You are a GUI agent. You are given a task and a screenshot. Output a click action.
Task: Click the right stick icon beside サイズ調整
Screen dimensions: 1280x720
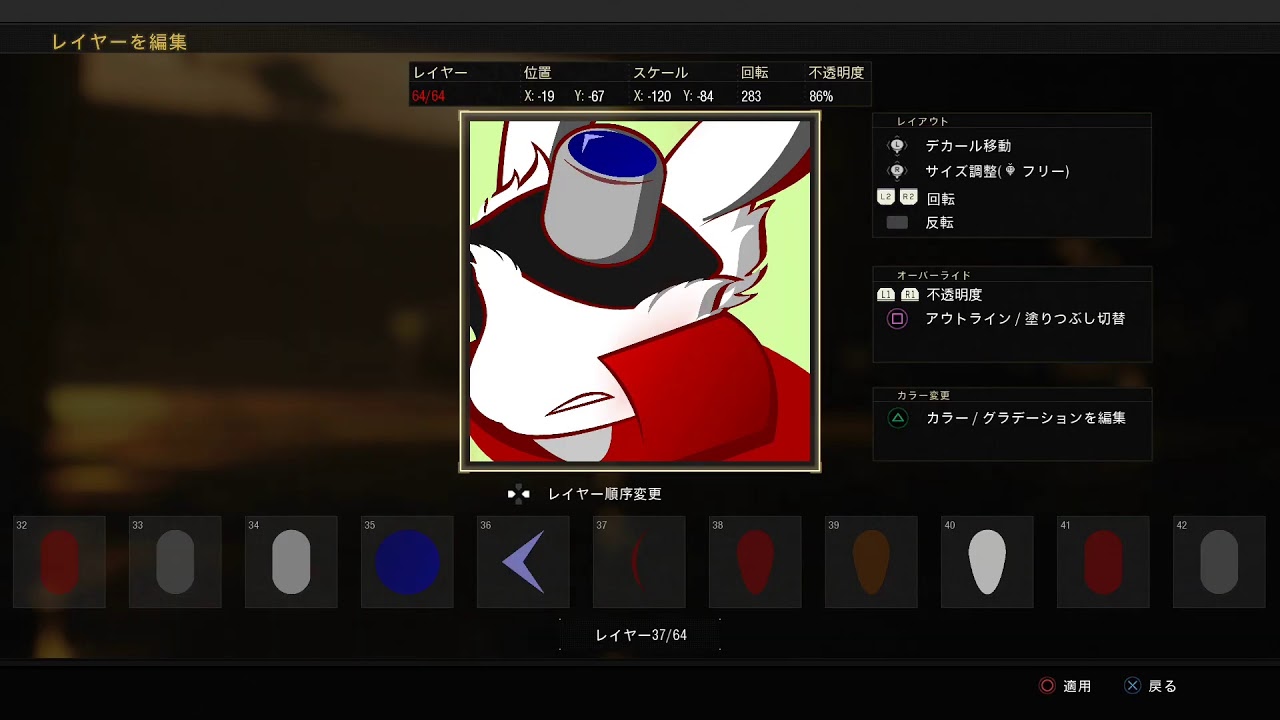pyautogui.click(x=897, y=171)
